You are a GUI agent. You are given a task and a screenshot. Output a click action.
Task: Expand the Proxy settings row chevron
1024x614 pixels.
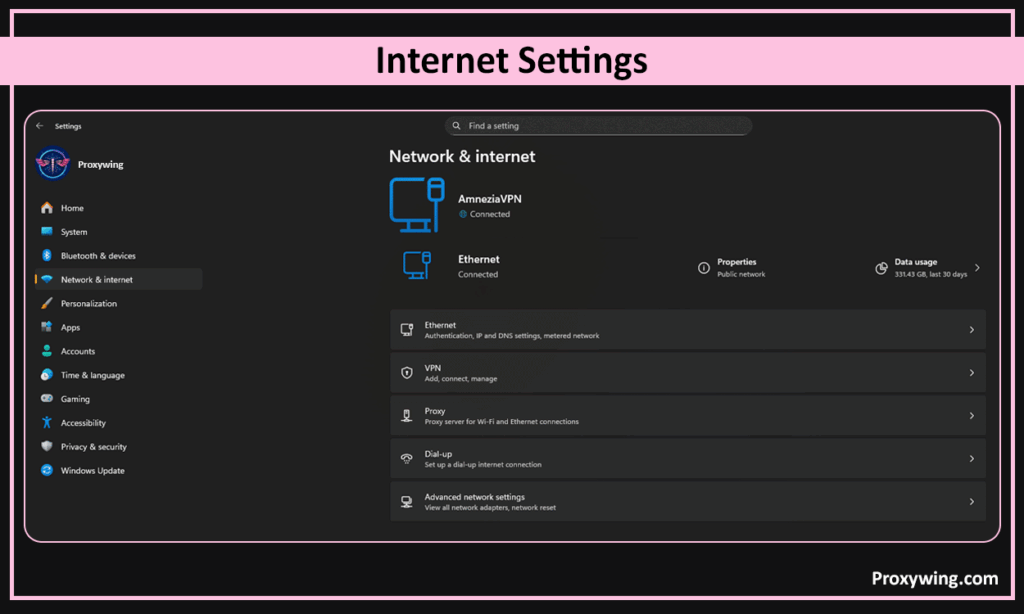[x=971, y=416]
